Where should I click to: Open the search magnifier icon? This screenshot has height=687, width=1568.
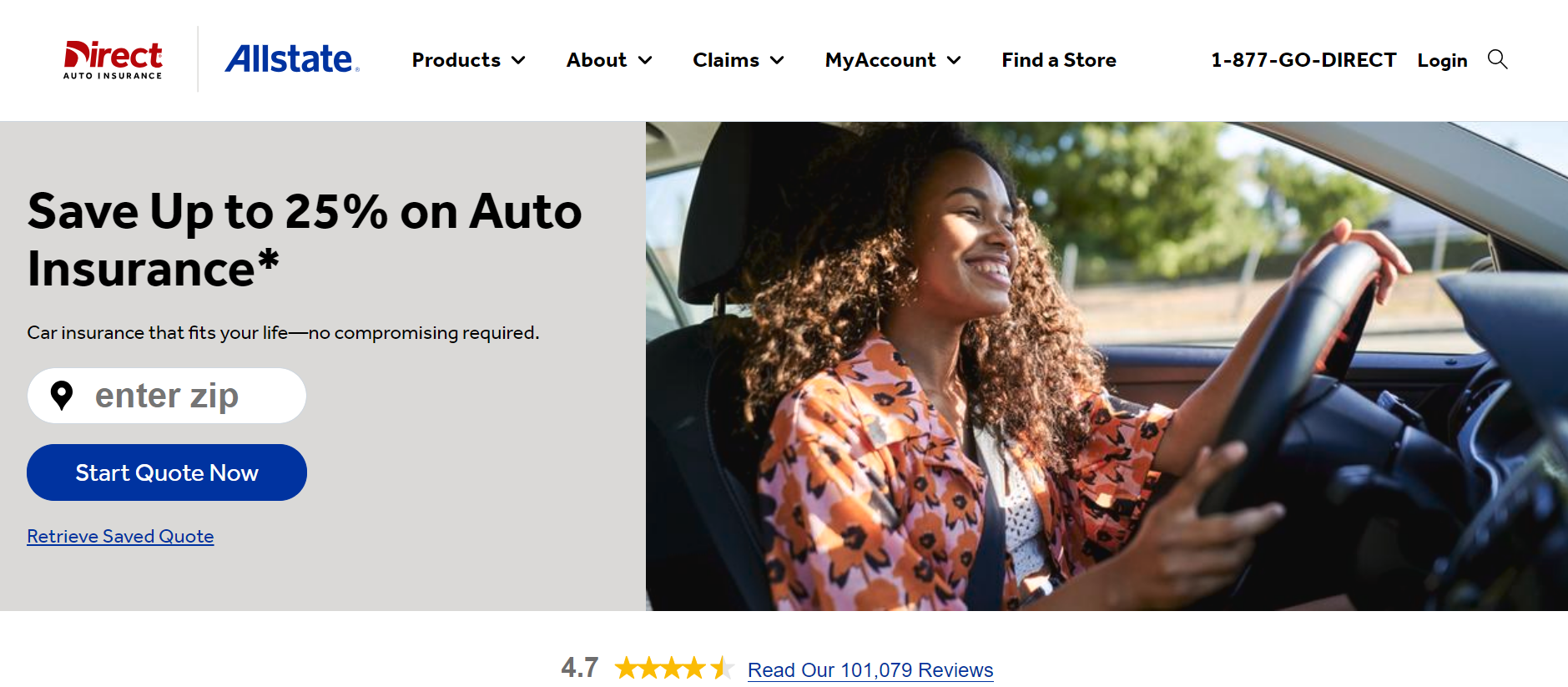(1498, 59)
